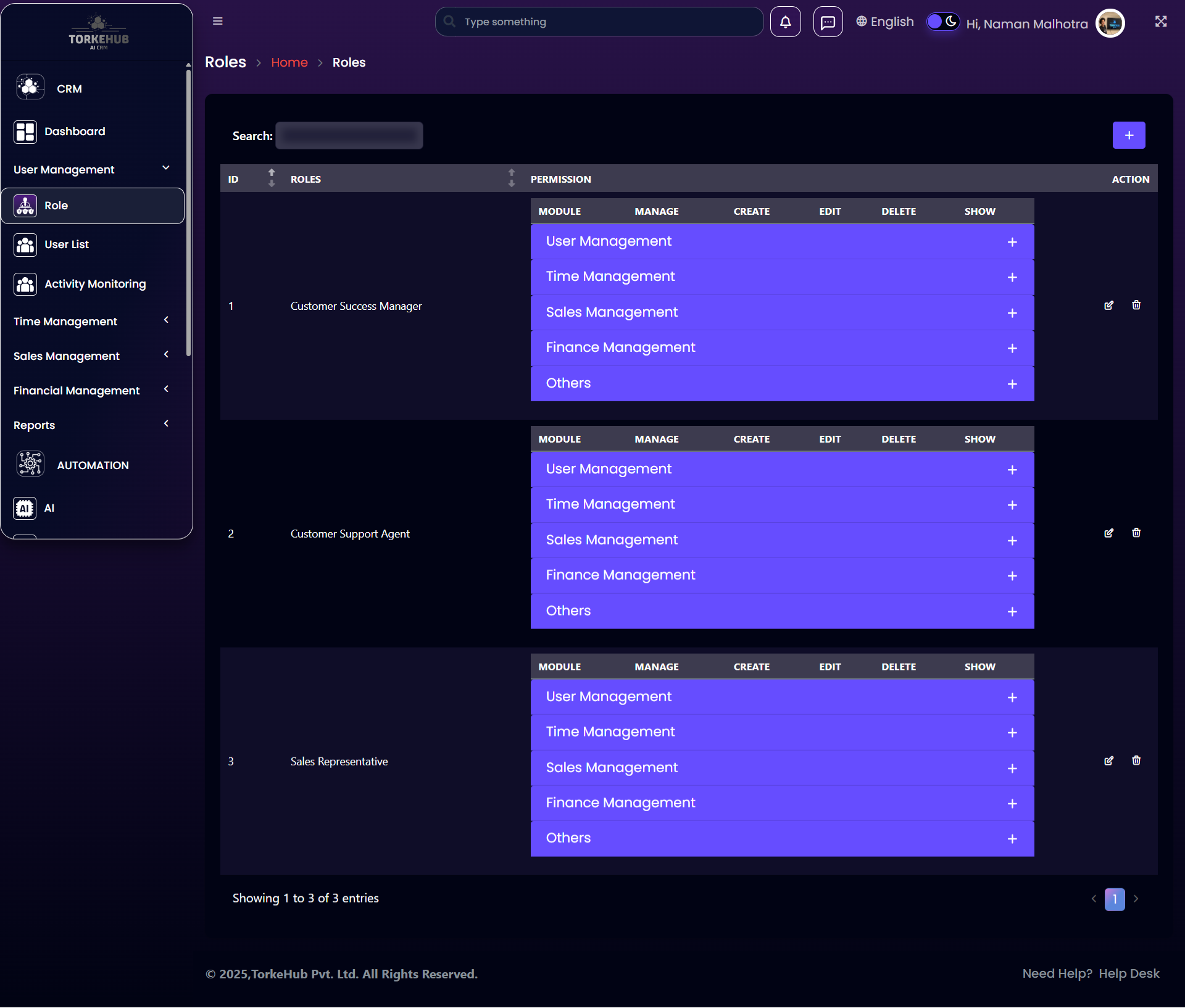Open the AUTOMATION sidebar icon

pyautogui.click(x=30, y=464)
